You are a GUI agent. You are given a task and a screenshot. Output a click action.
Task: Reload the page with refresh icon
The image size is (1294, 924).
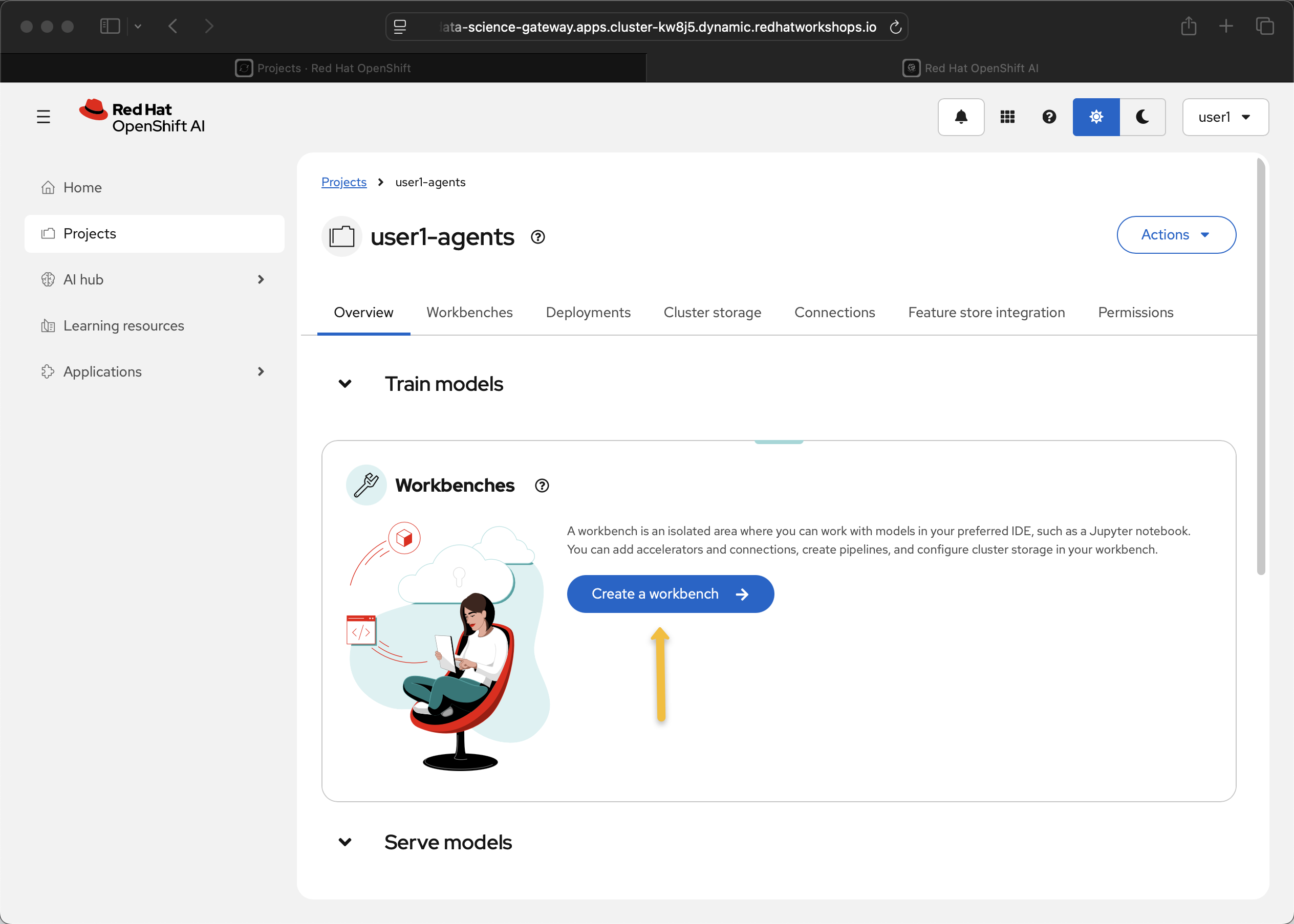895,27
